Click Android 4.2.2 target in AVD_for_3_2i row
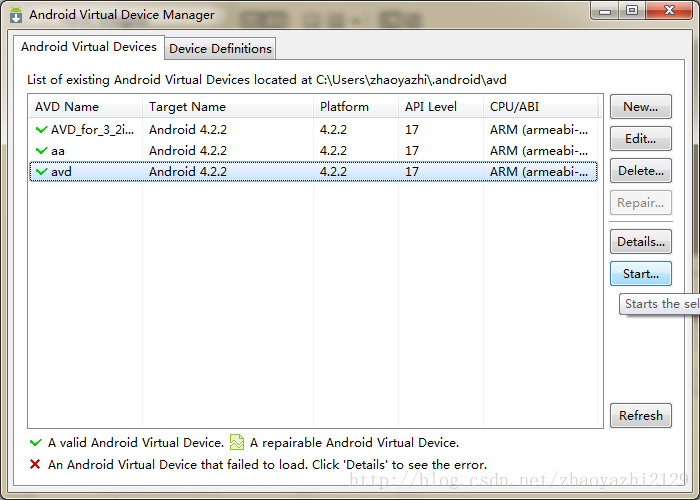 coord(188,129)
